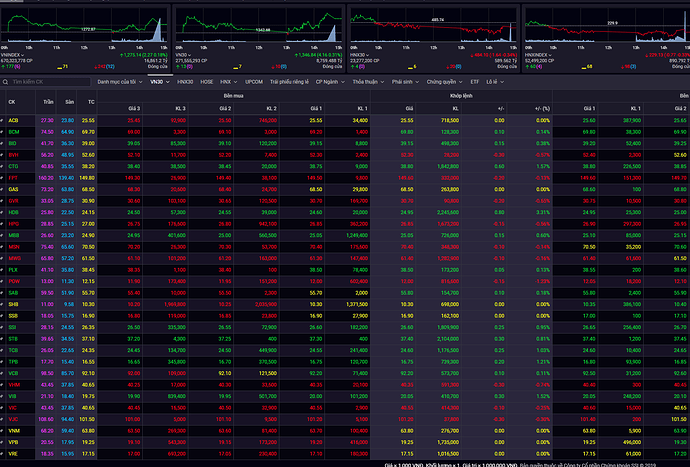Switch to the HOSE tab
The height and width of the screenshot is (467, 690).
pos(207,81)
